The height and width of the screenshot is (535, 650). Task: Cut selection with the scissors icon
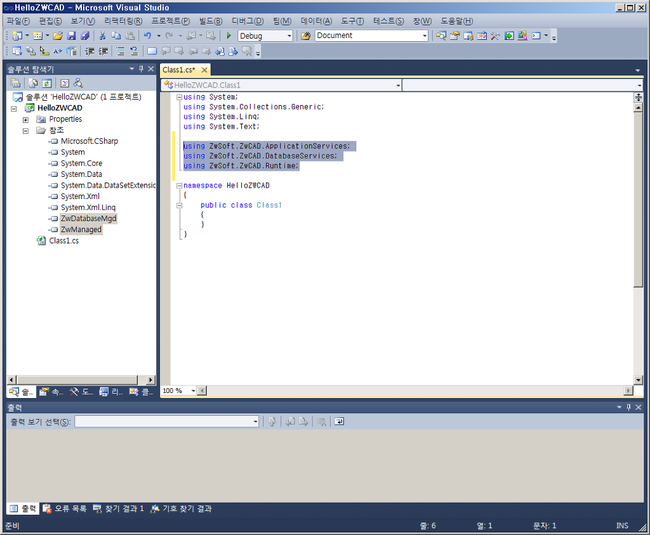(102, 36)
